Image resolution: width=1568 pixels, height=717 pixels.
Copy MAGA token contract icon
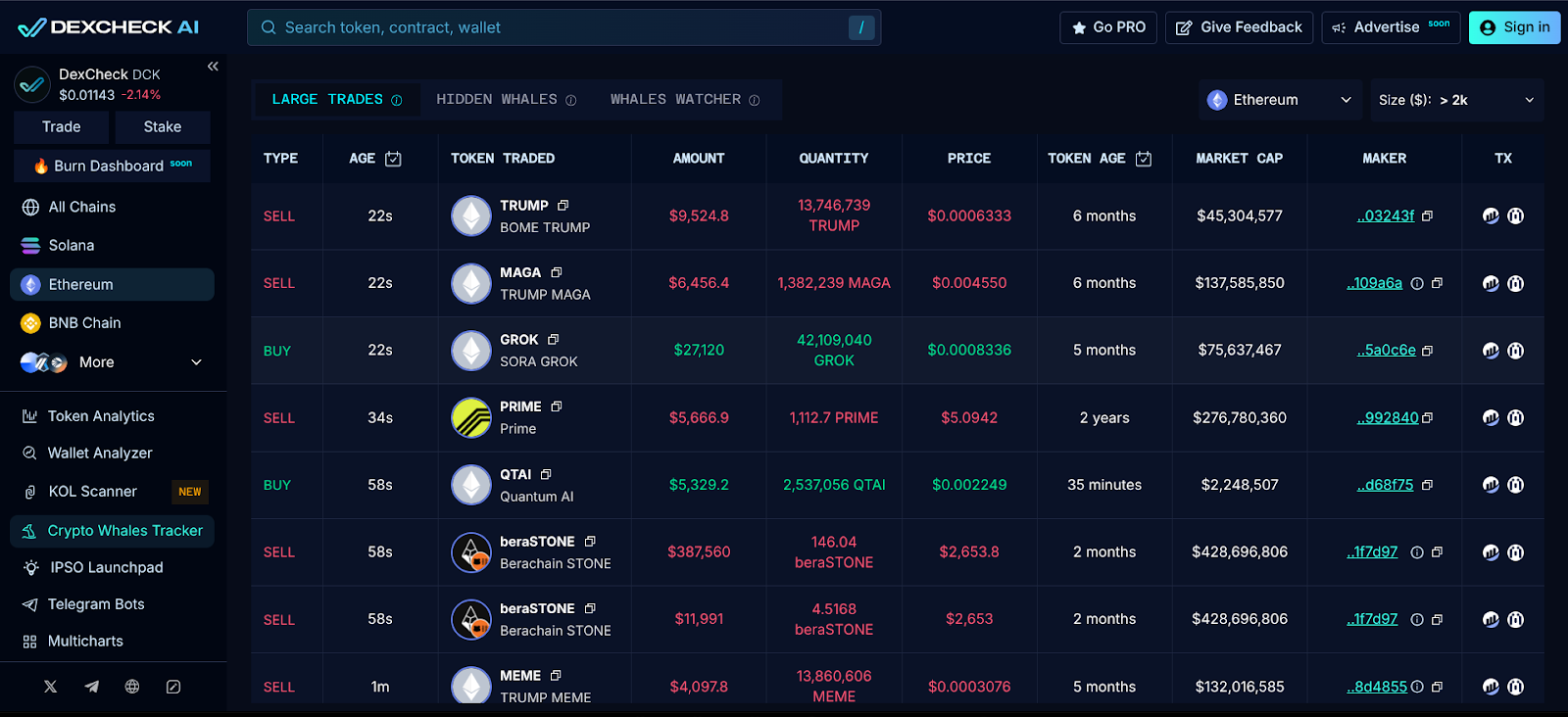coord(556,272)
